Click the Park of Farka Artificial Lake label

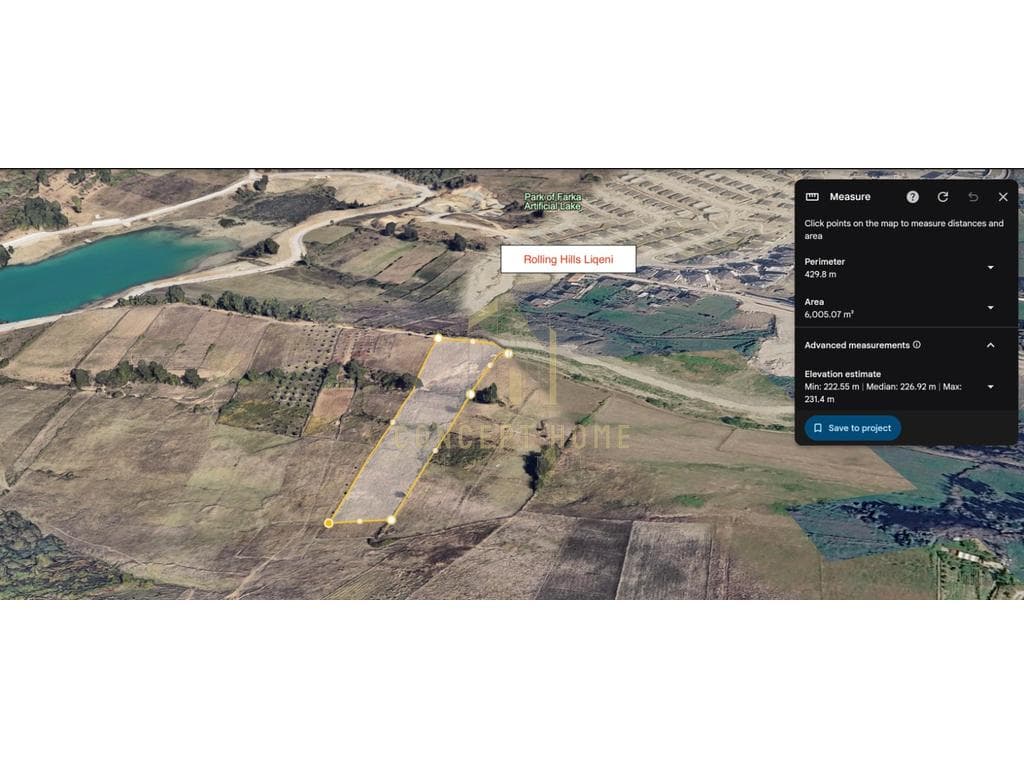pos(552,201)
